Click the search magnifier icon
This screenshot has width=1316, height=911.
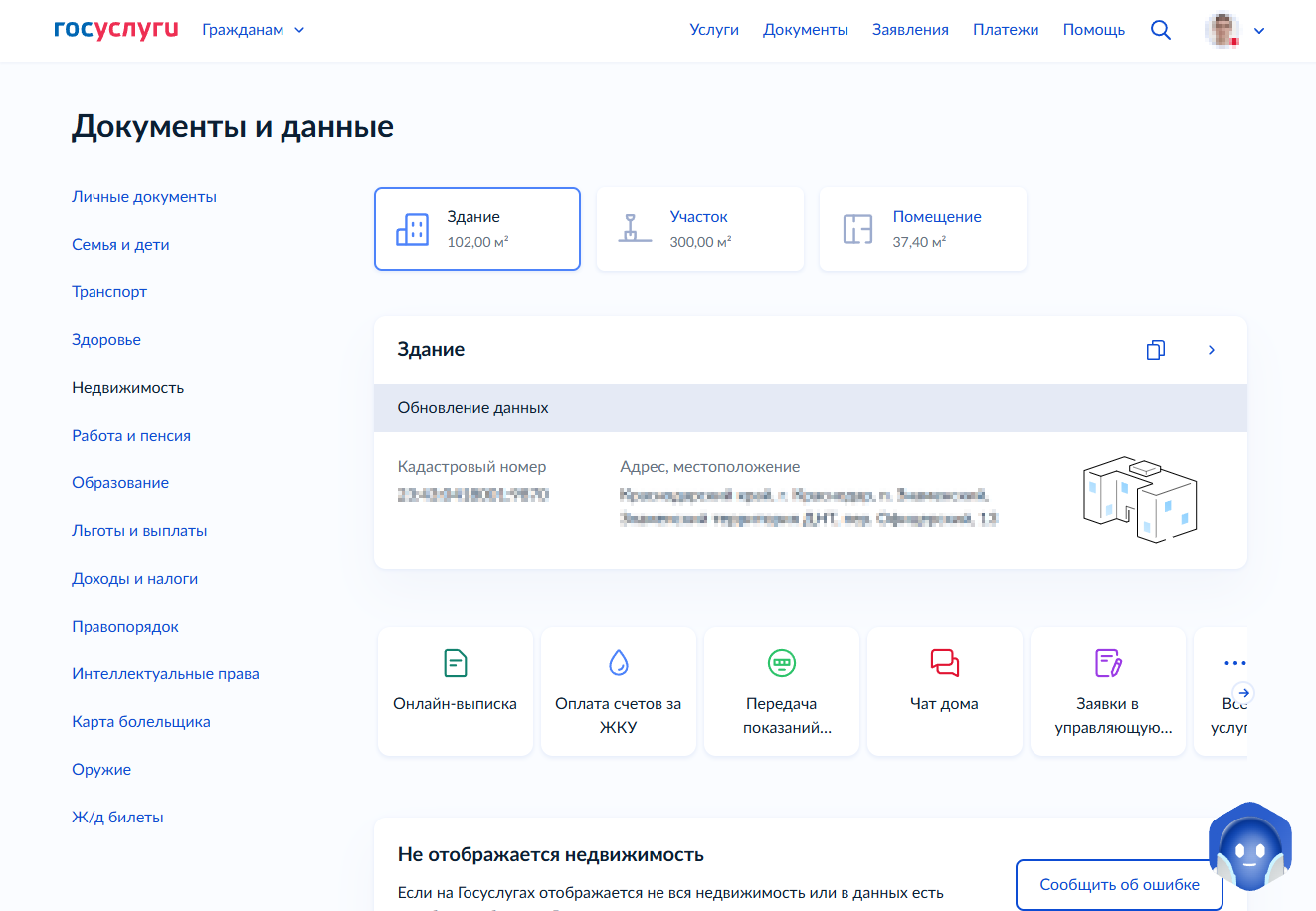coord(1161,30)
